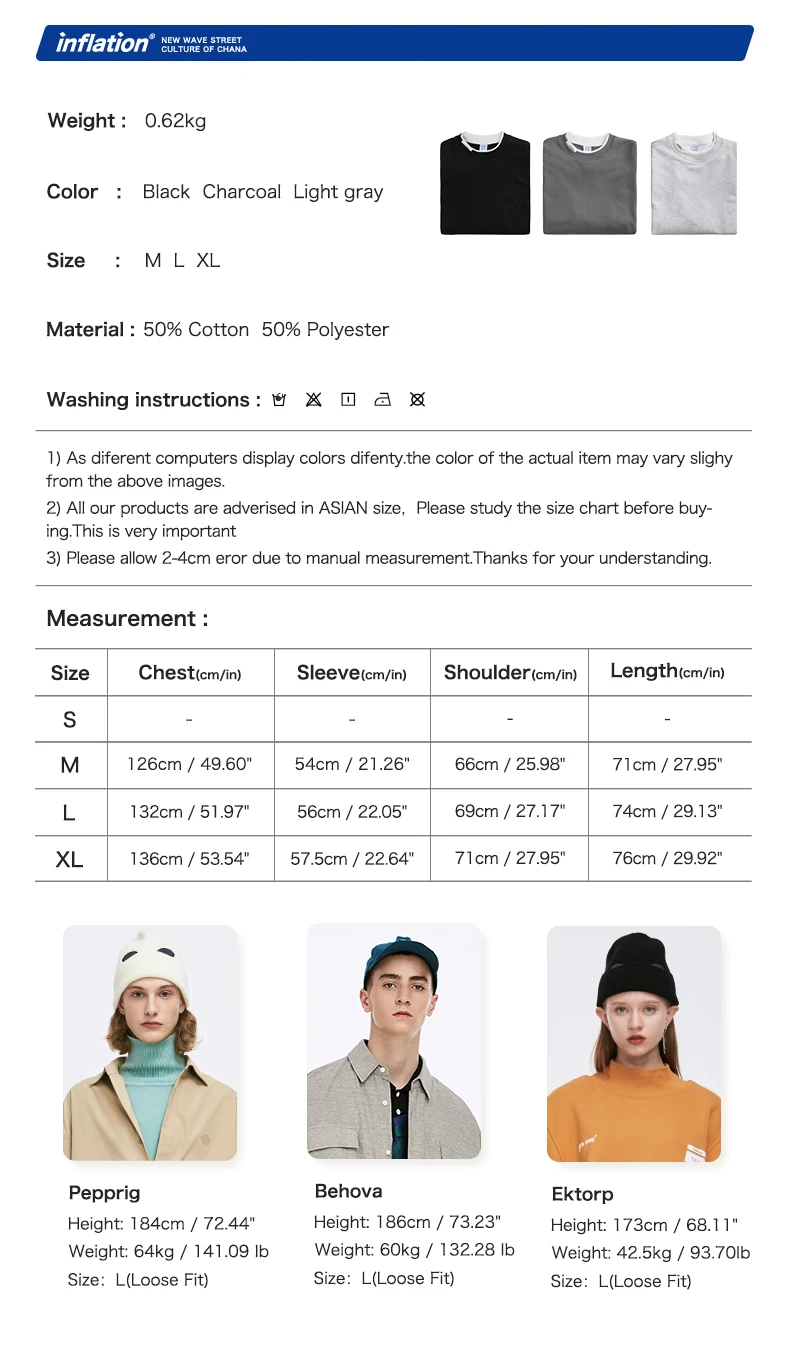Select the charcoal sweatshirt swatch
Screen dimensions: 790x1361
(x=589, y=183)
